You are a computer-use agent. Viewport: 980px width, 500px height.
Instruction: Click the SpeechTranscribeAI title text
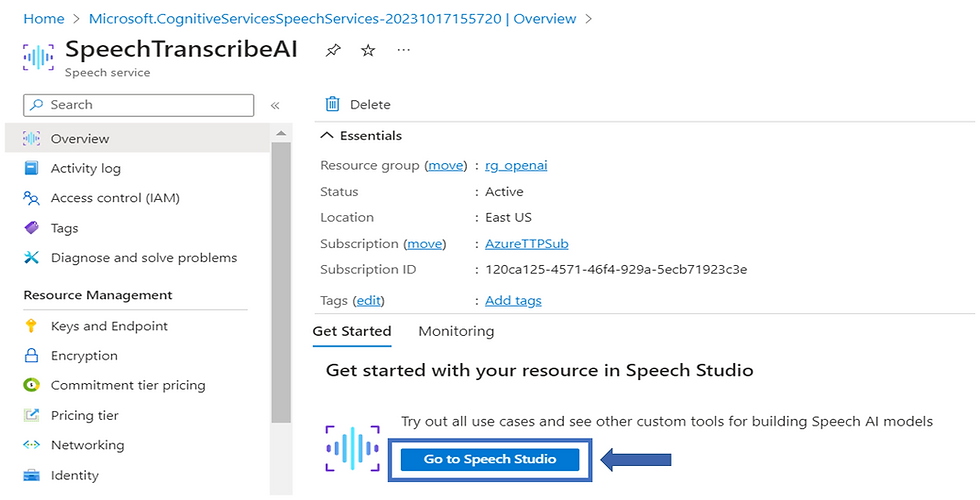[181, 49]
